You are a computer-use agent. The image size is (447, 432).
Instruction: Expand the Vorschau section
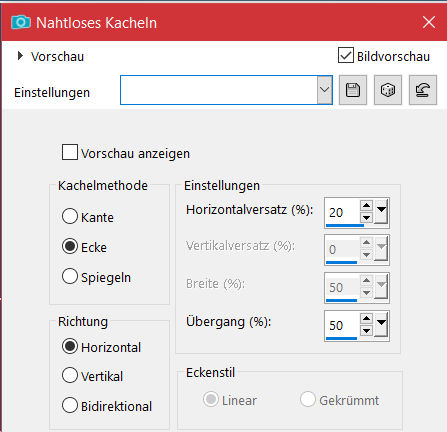[20, 56]
